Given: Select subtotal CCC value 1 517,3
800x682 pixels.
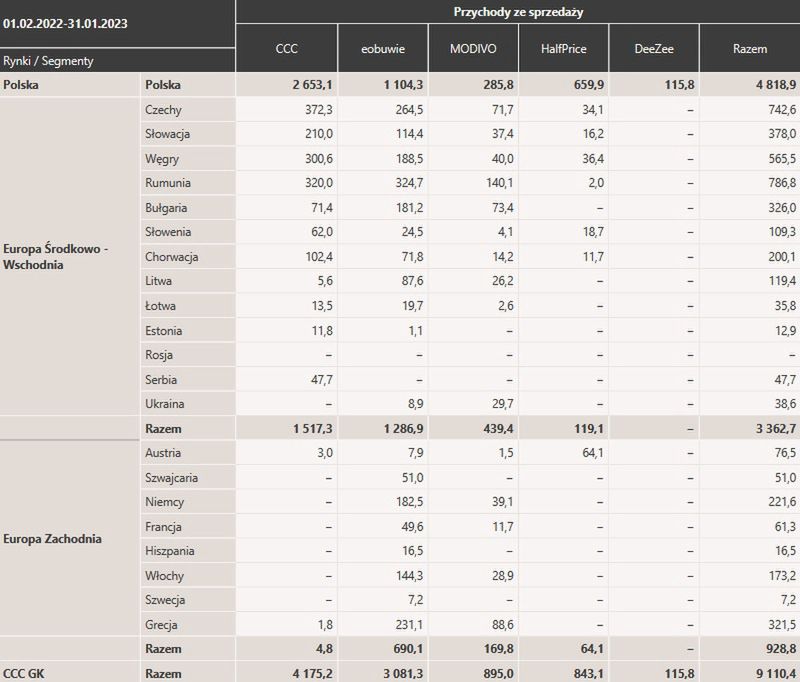Looking at the screenshot, I should 312,428.
